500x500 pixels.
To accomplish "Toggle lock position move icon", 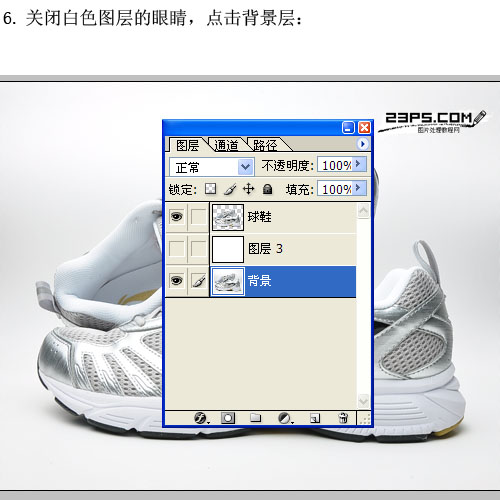I will [x=248, y=189].
